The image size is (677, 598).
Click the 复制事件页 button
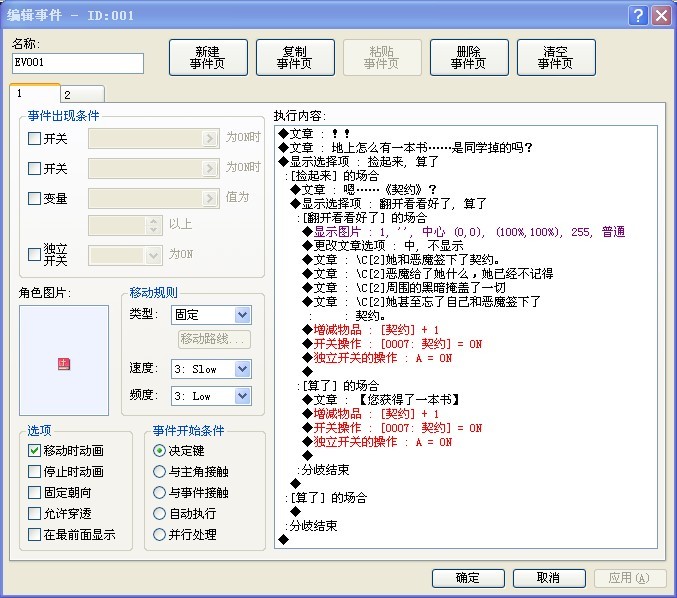(x=295, y=57)
